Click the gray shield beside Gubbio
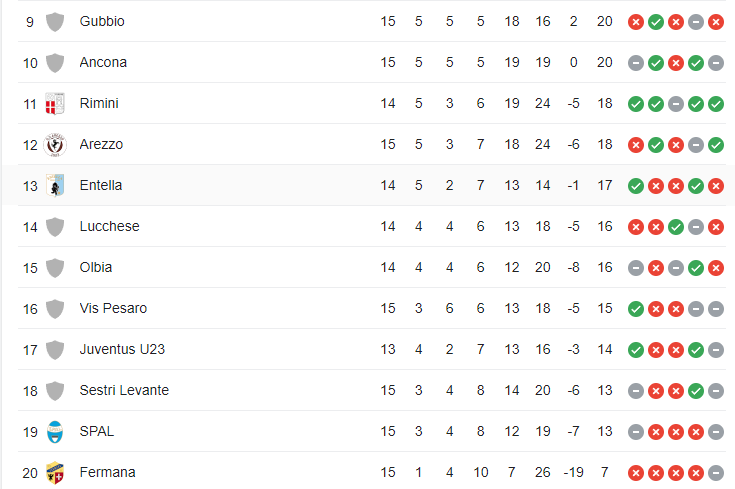Image resolution: width=735 pixels, height=489 pixels. pos(55,21)
